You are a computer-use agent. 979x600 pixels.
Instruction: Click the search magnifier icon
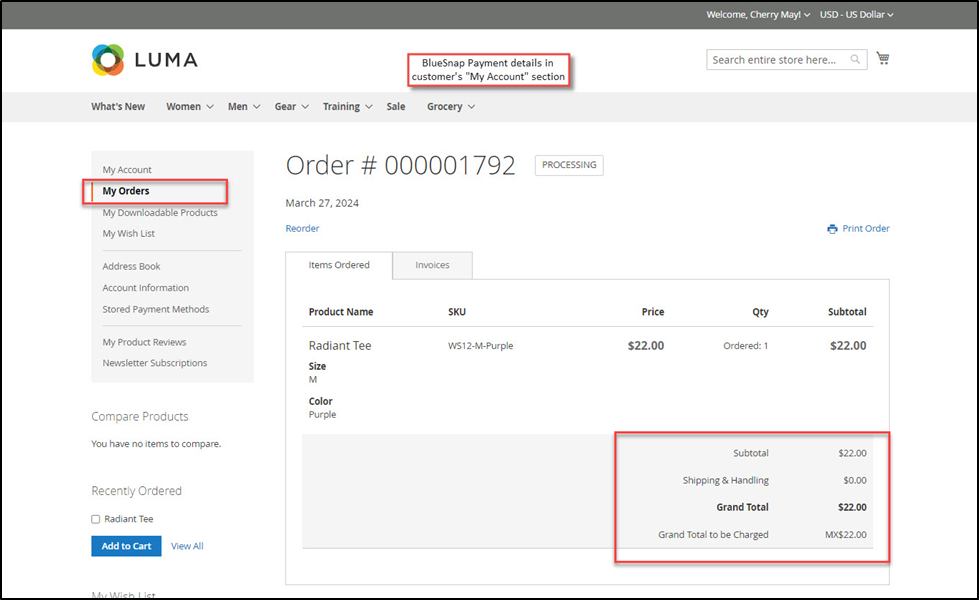click(855, 59)
